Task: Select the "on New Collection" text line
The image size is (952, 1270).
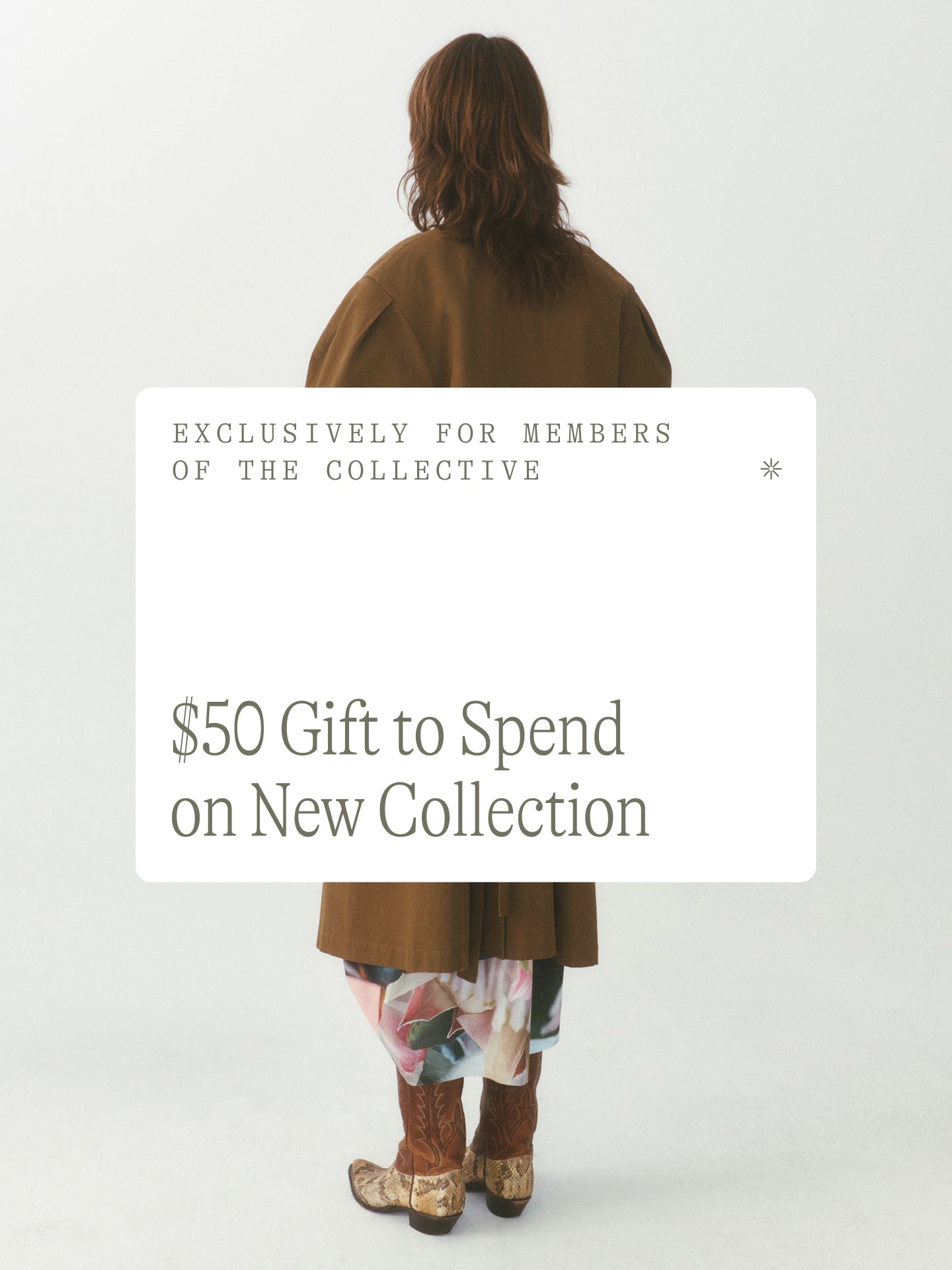Action: (410, 810)
